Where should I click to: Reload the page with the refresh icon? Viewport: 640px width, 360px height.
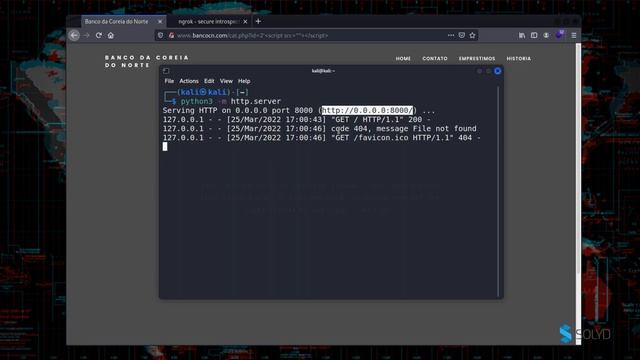coord(99,36)
